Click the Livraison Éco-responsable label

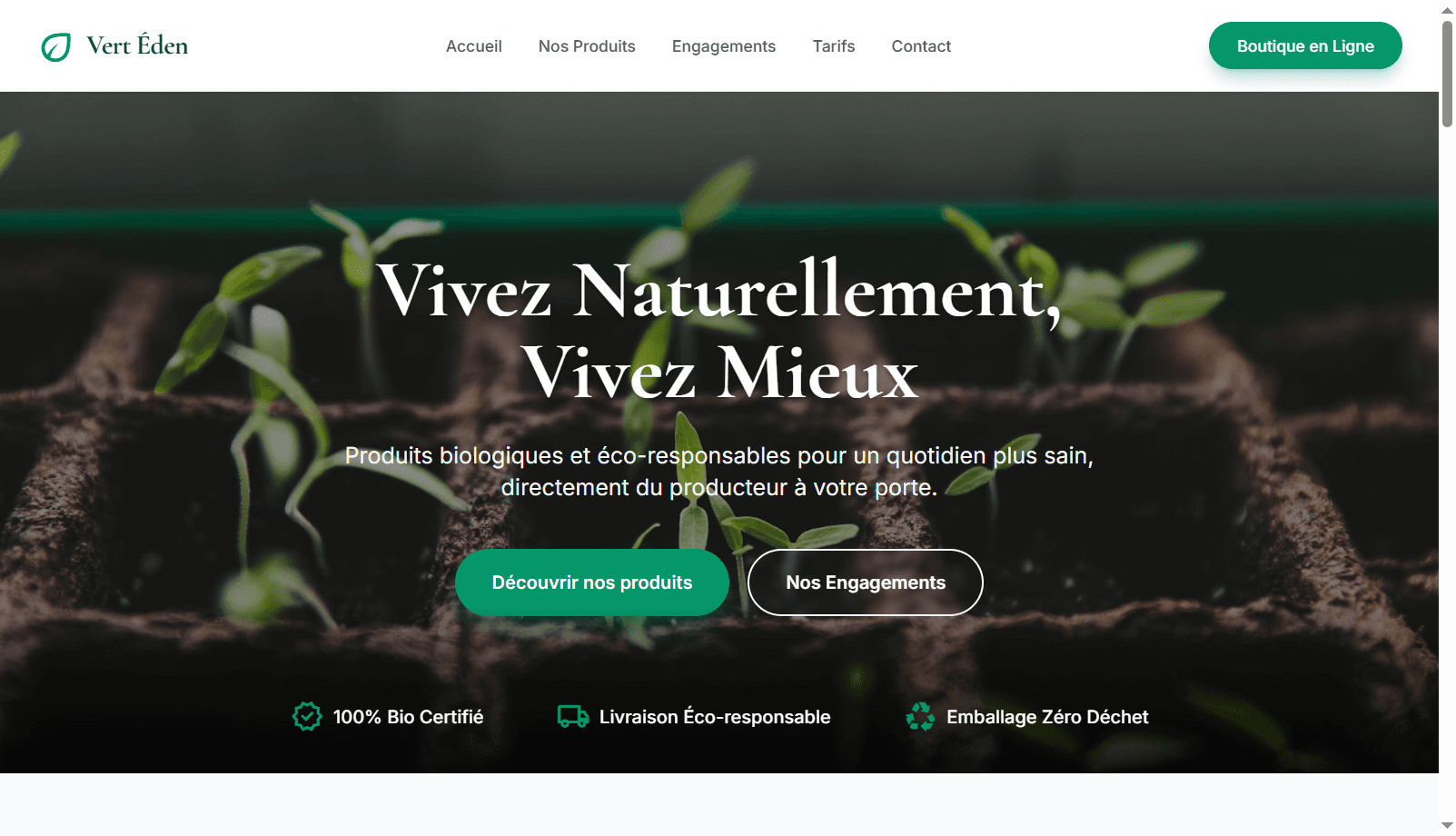[x=715, y=717]
